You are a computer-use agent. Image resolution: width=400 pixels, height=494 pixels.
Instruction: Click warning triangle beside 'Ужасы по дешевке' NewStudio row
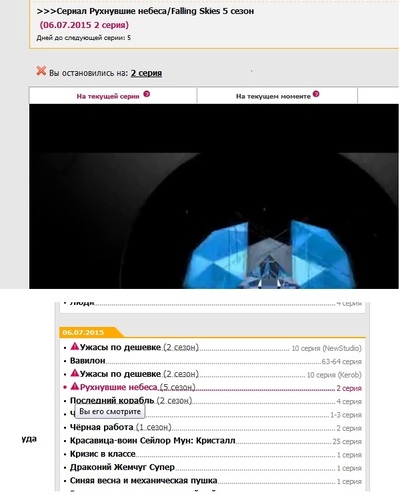[x=75, y=346]
